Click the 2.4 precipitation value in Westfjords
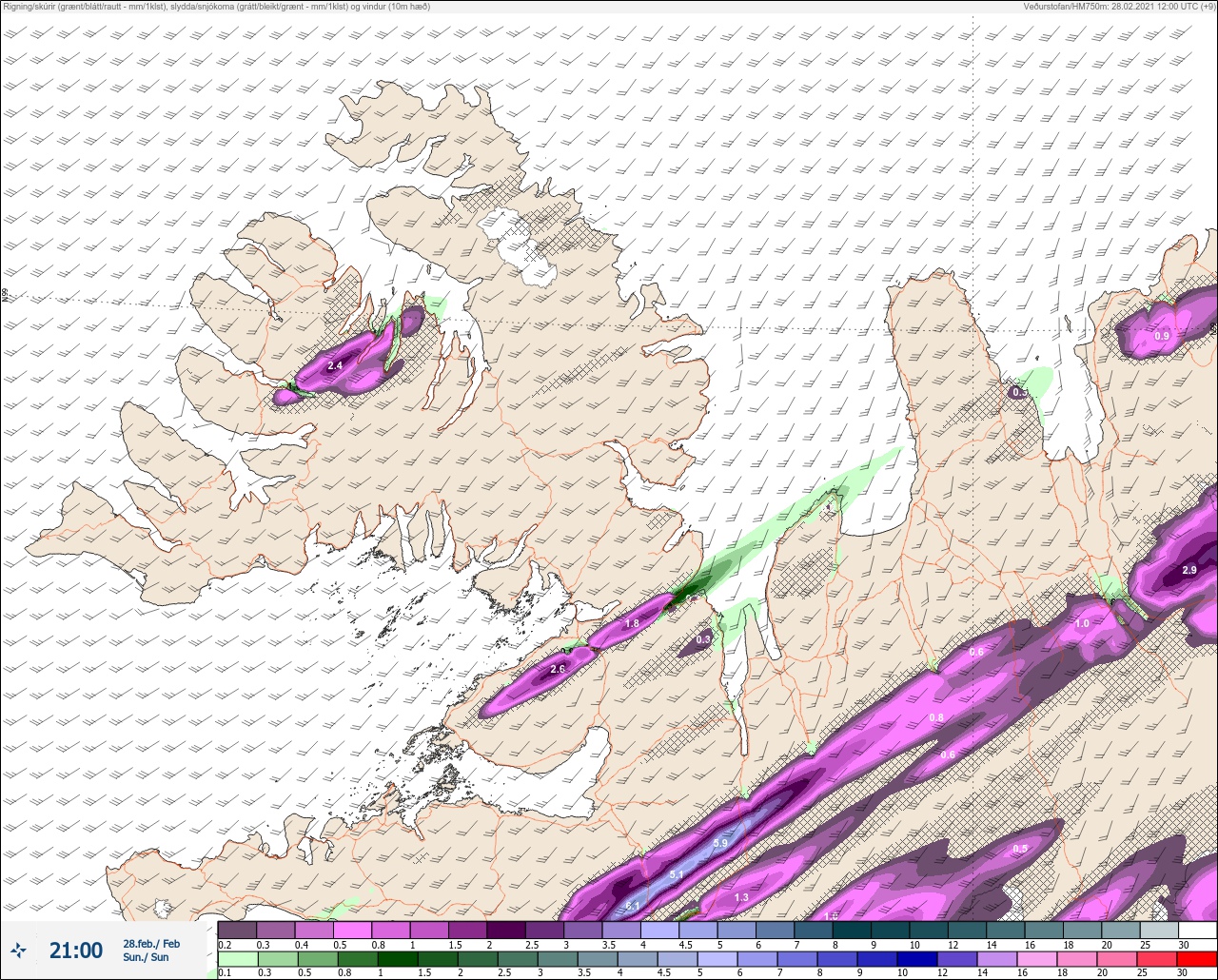Image resolution: width=1218 pixels, height=980 pixels. click(x=335, y=365)
